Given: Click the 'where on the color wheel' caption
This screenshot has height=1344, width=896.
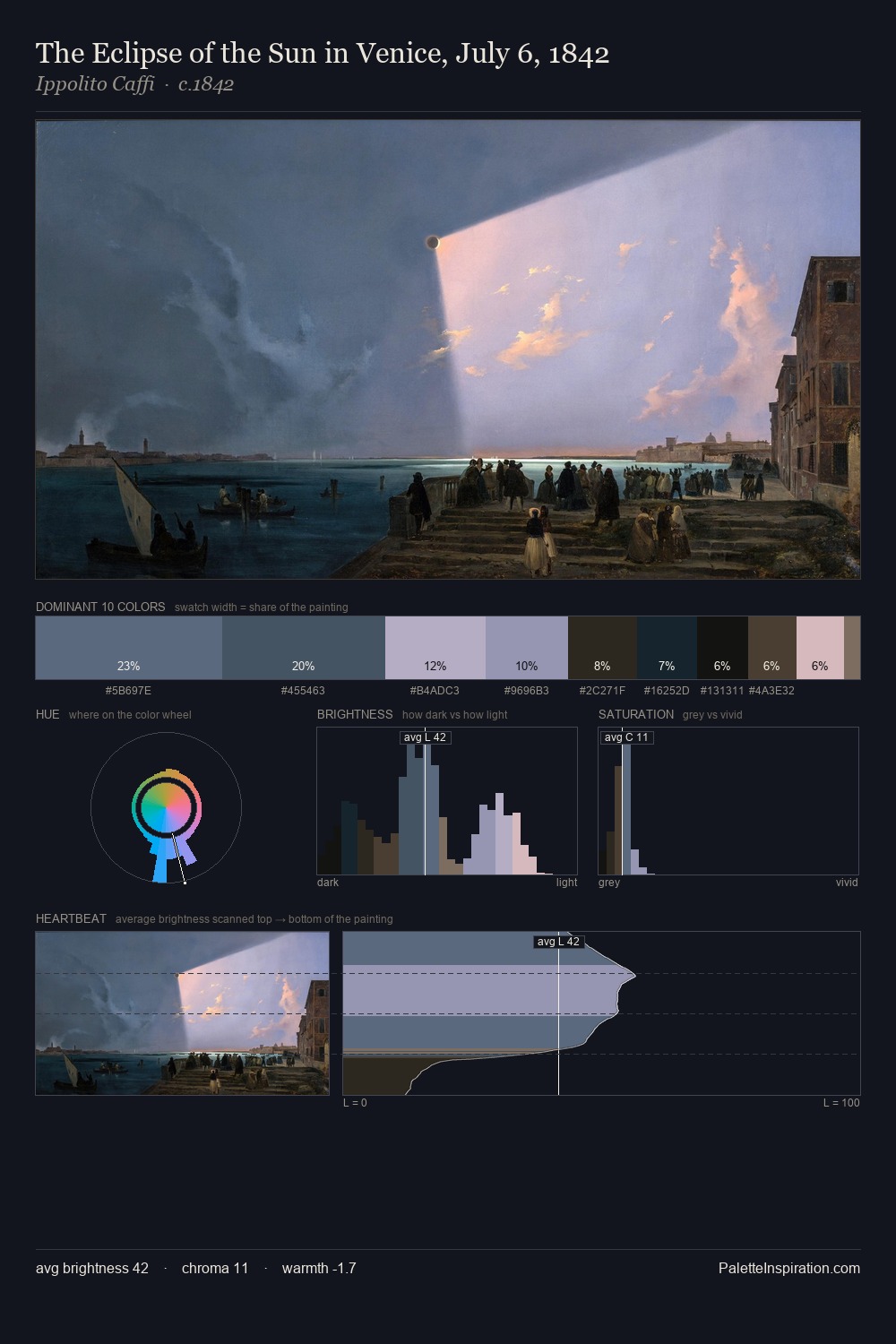Looking at the screenshot, I should point(130,715).
